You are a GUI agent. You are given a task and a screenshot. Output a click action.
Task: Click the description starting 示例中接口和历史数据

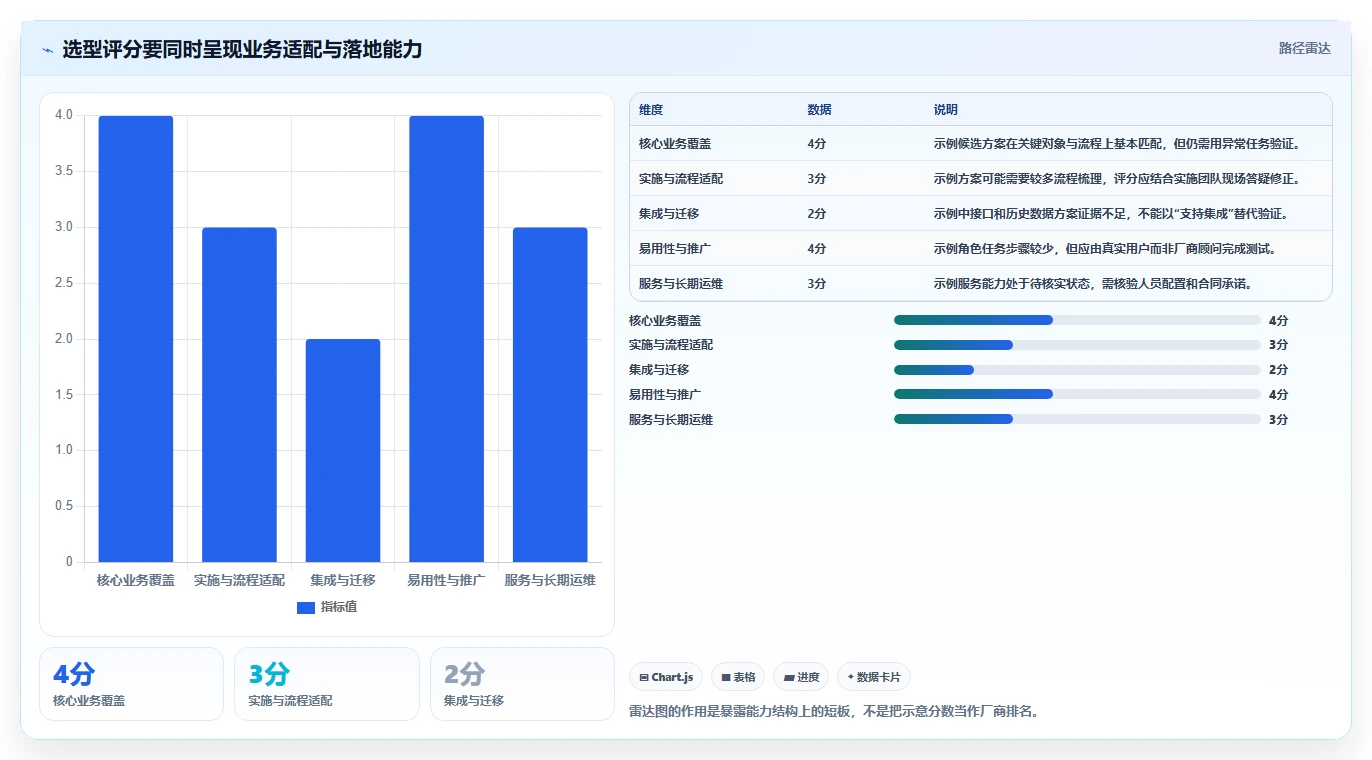click(1111, 214)
